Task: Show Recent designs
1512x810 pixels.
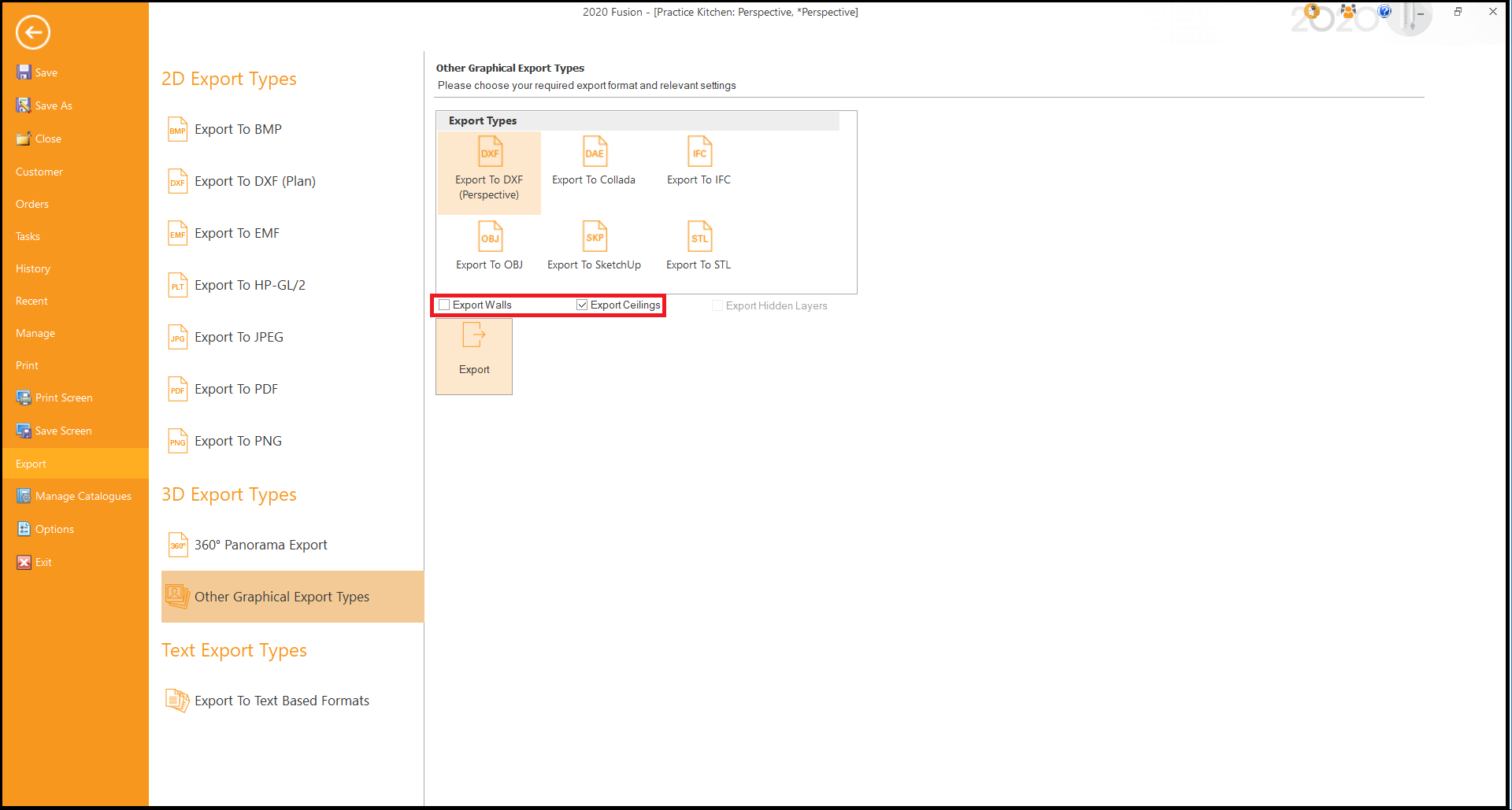Action: [x=31, y=301]
